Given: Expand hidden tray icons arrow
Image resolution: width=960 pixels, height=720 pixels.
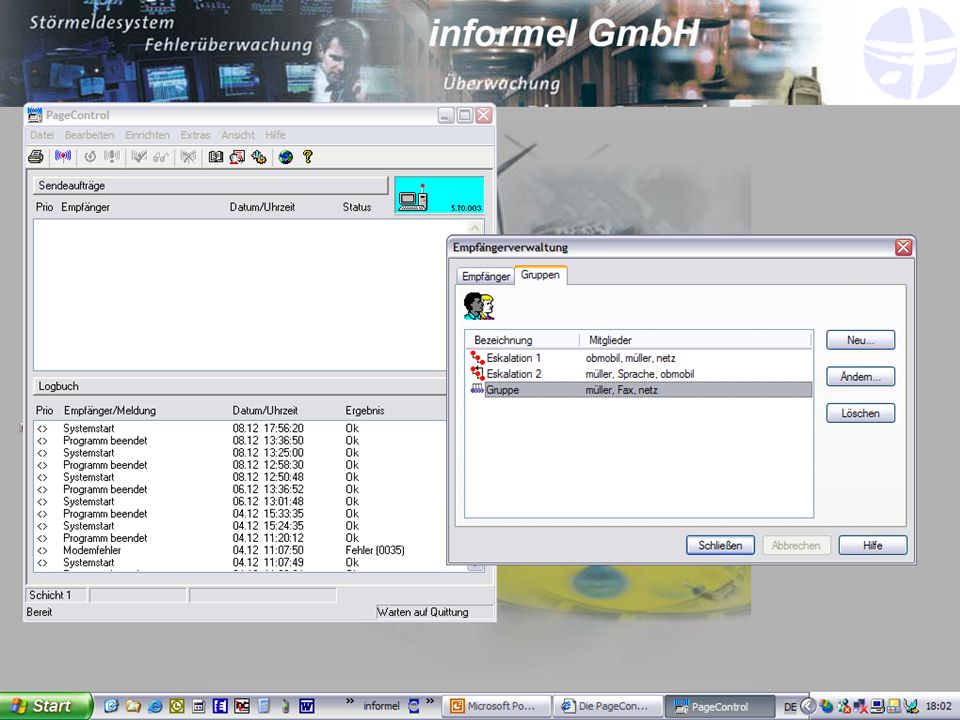Looking at the screenshot, I should (x=808, y=706).
